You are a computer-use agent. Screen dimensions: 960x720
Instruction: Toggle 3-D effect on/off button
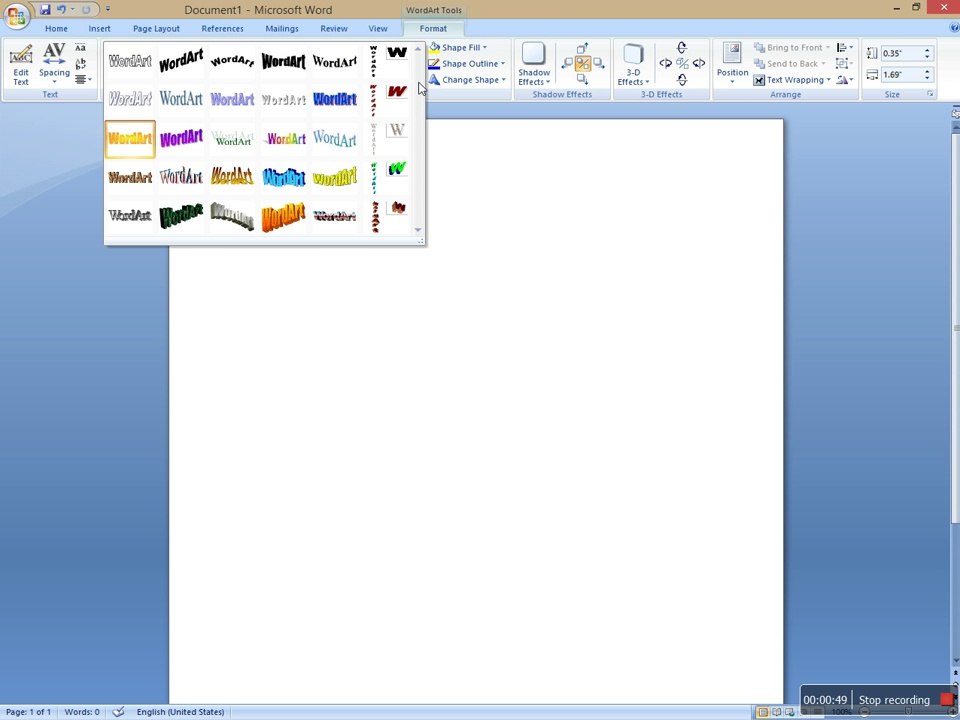[682, 63]
